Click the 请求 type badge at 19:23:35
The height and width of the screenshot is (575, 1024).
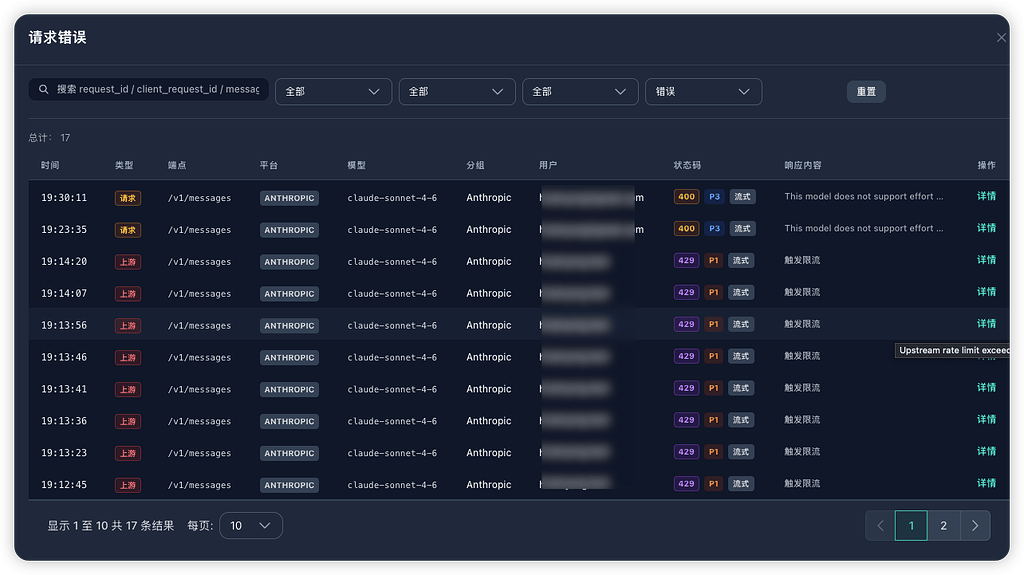[x=128, y=230]
